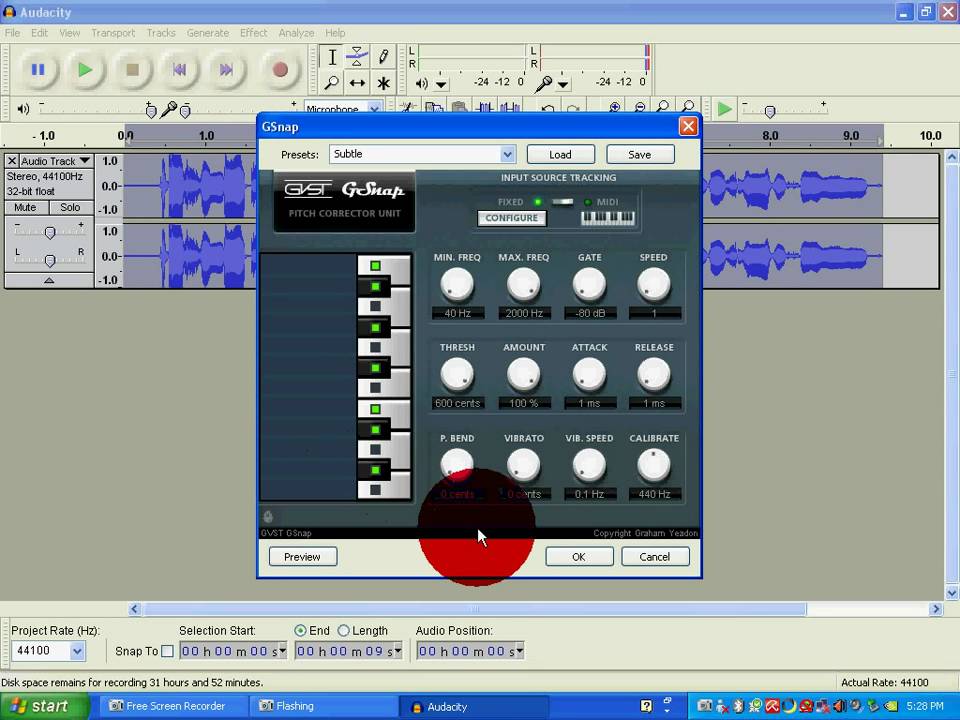Toggle the bottom black piano key note
The height and width of the screenshot is (720, 960).
[375, 470]
